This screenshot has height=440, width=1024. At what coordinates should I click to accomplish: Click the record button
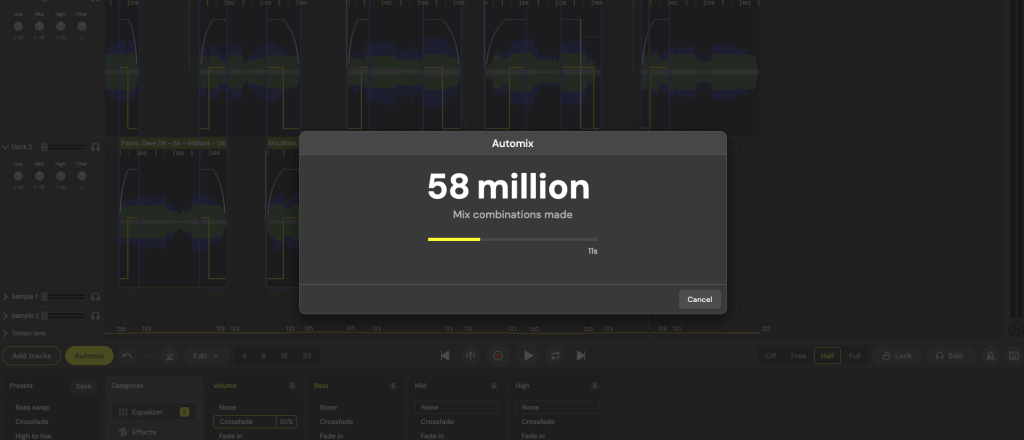coord(498,355)
